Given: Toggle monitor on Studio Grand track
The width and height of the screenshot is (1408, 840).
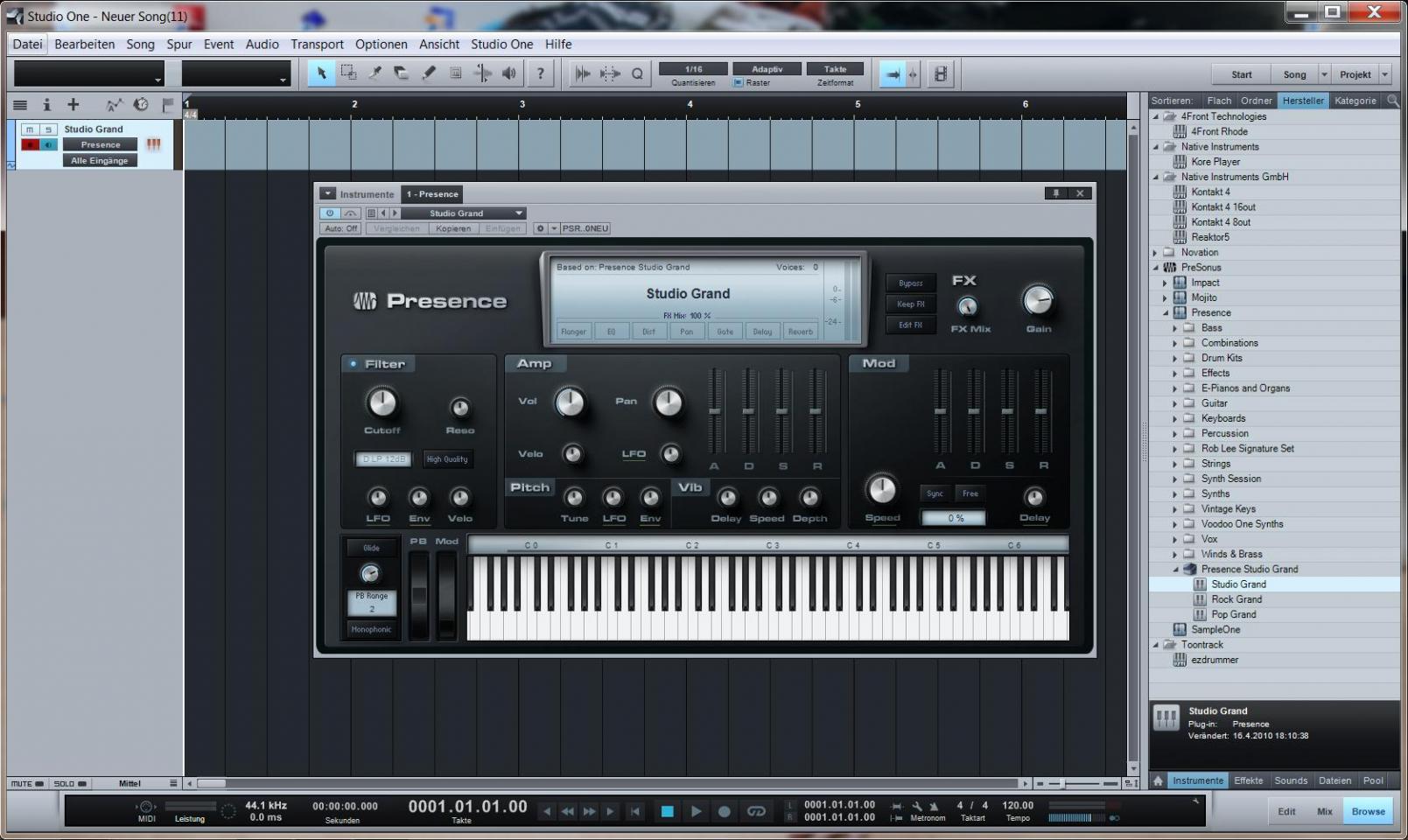Looking at the screenshot, I should click(48, 144).
